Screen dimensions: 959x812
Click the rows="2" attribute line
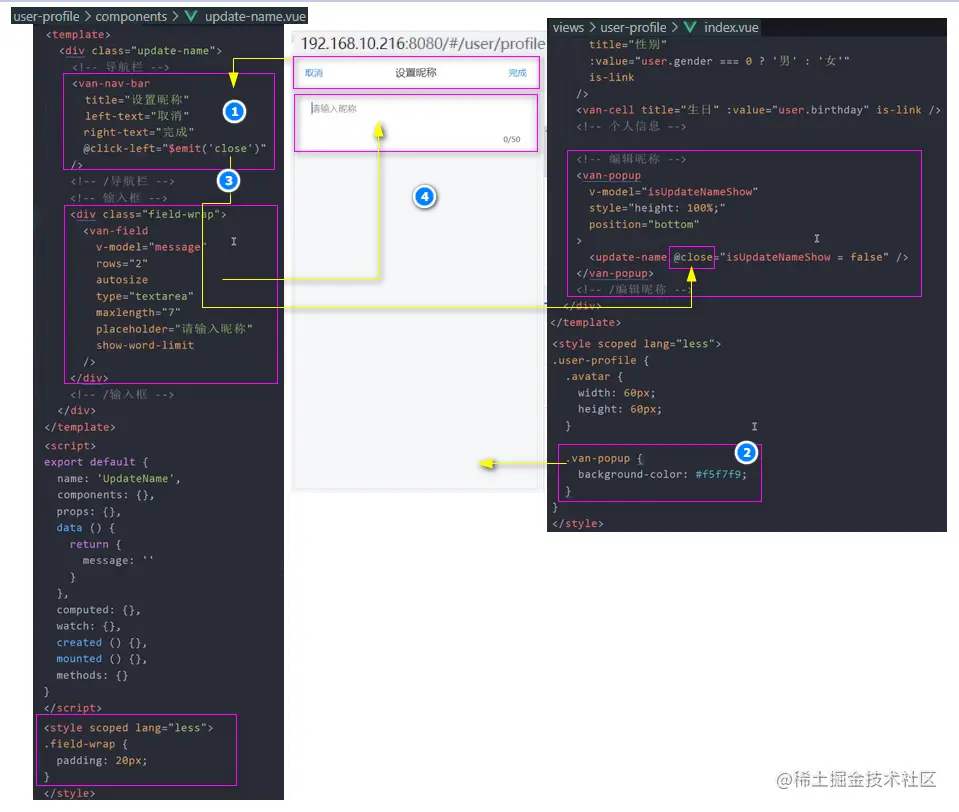[x=121, y=264]
